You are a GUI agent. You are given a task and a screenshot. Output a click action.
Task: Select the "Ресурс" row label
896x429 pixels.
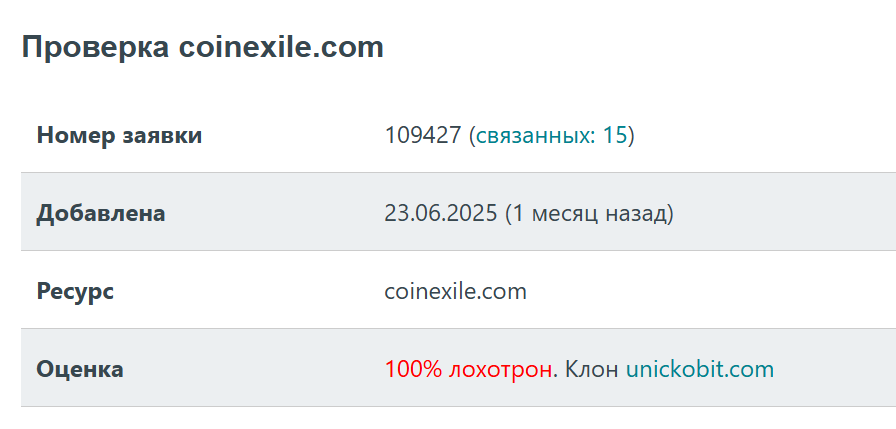pos(75,291)
